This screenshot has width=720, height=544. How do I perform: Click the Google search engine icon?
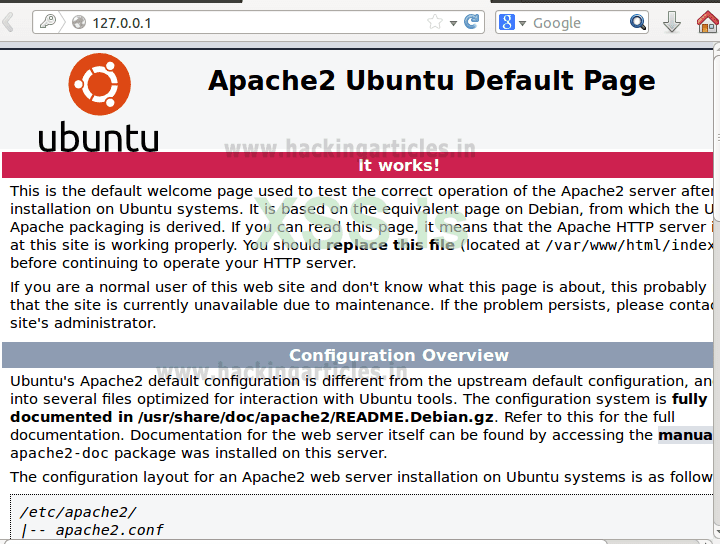[x=506, y=22]
